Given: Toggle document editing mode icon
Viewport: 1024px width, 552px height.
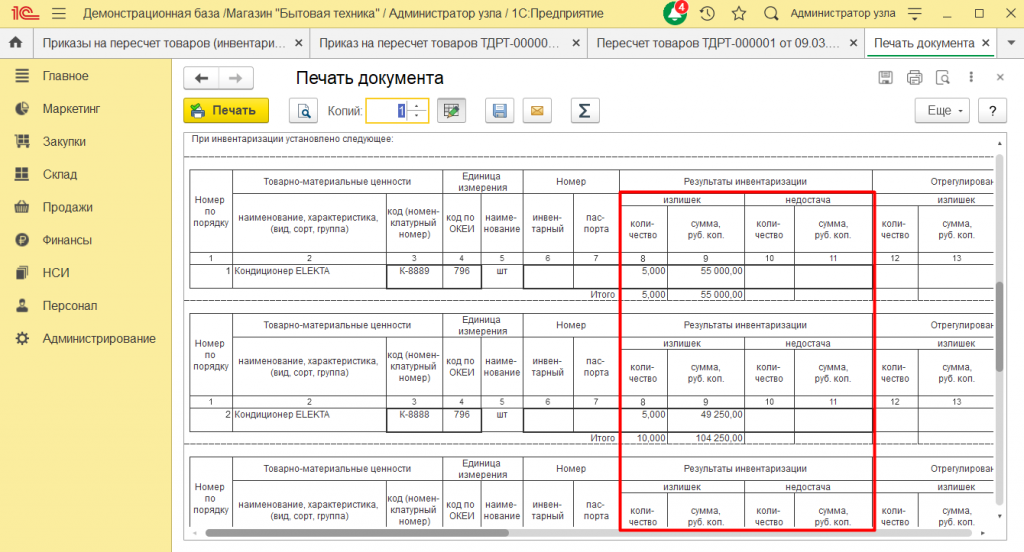Looking at the screenshot, I should tap(451, 110).
